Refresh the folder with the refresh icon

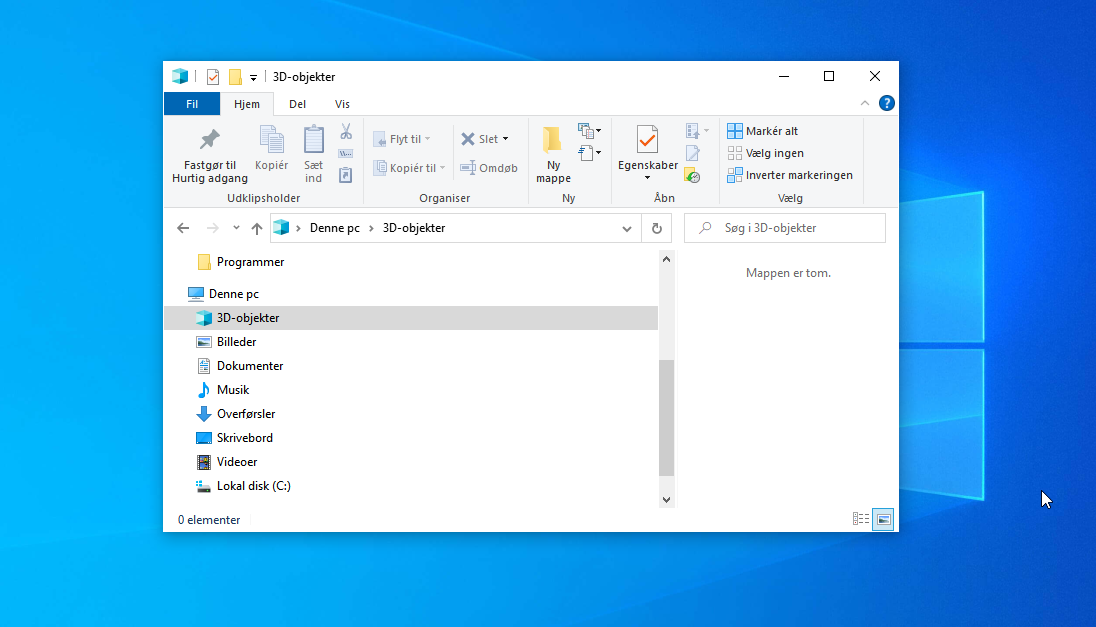657,227
